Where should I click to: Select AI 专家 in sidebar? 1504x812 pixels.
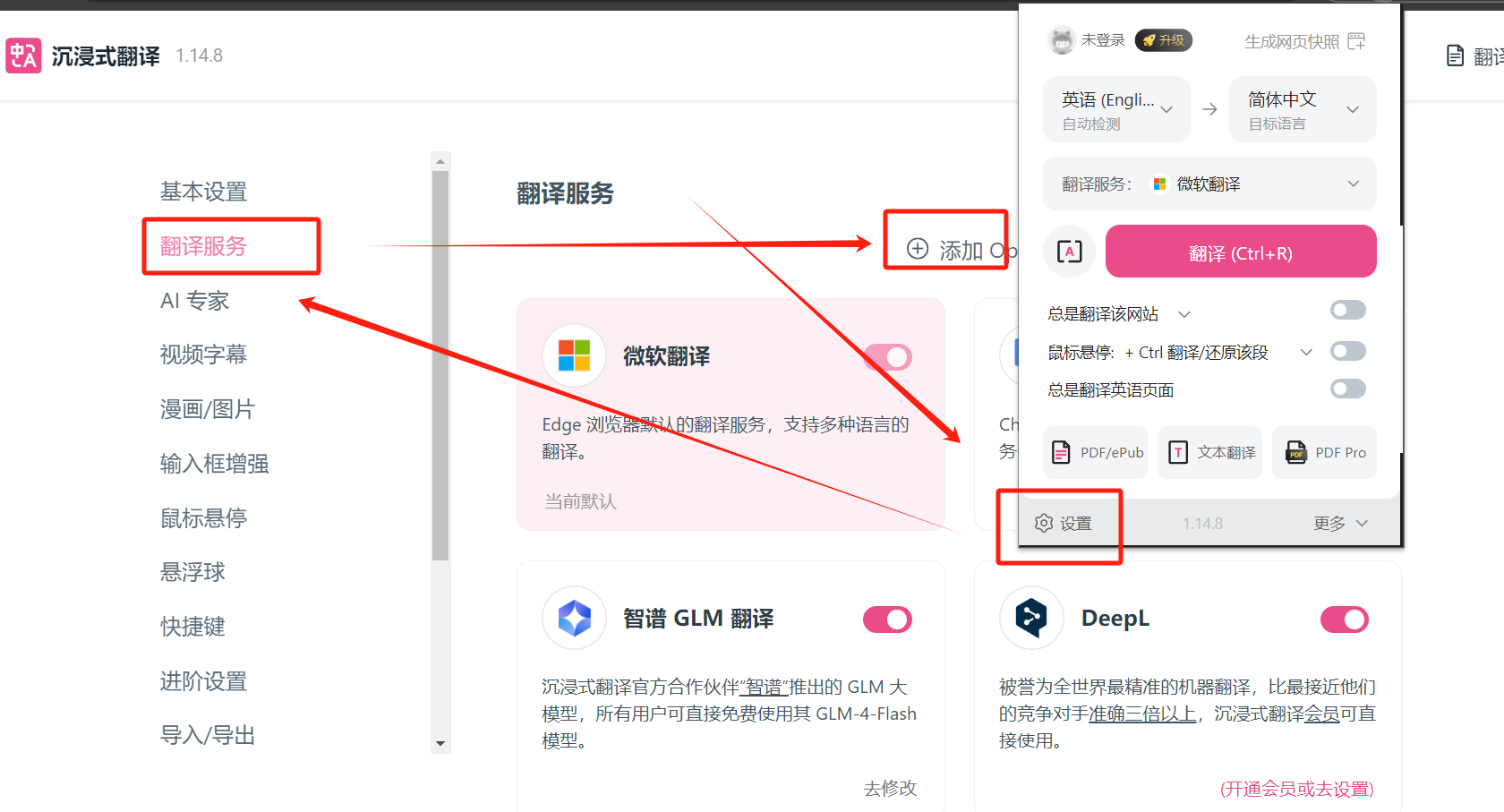pos(194,301)
